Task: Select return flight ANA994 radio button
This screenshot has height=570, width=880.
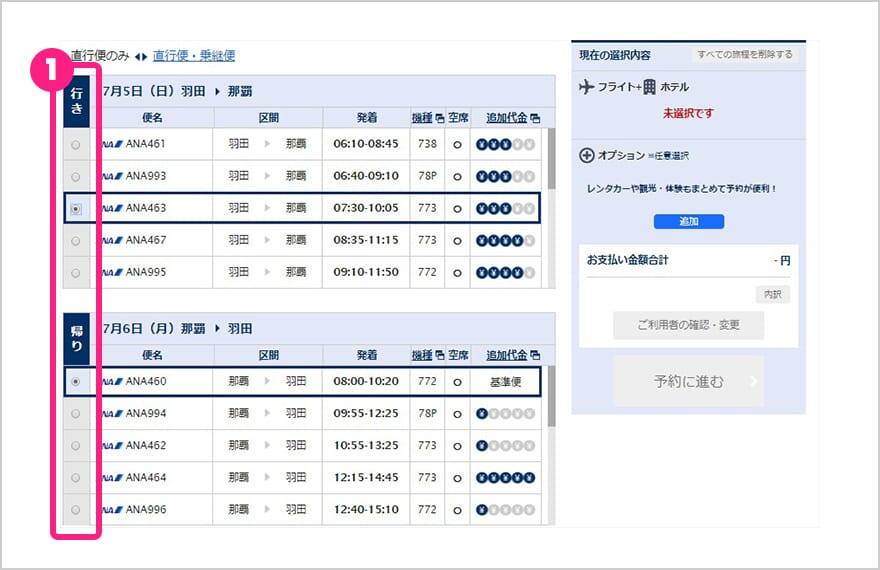Action: tap(77, 414)
